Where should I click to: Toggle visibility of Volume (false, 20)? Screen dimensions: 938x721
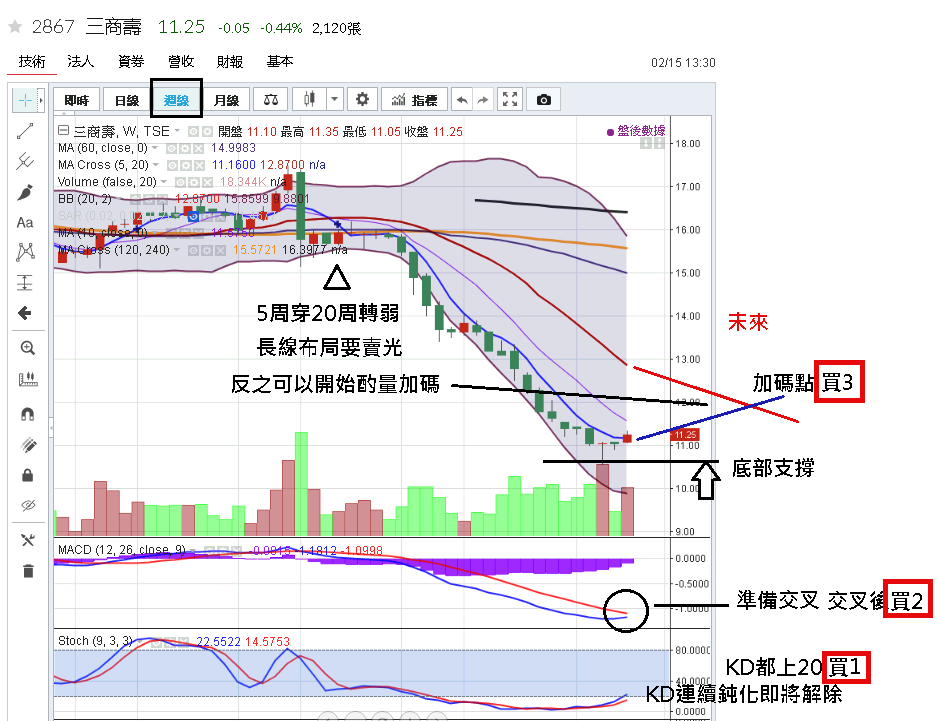point(180,182)
